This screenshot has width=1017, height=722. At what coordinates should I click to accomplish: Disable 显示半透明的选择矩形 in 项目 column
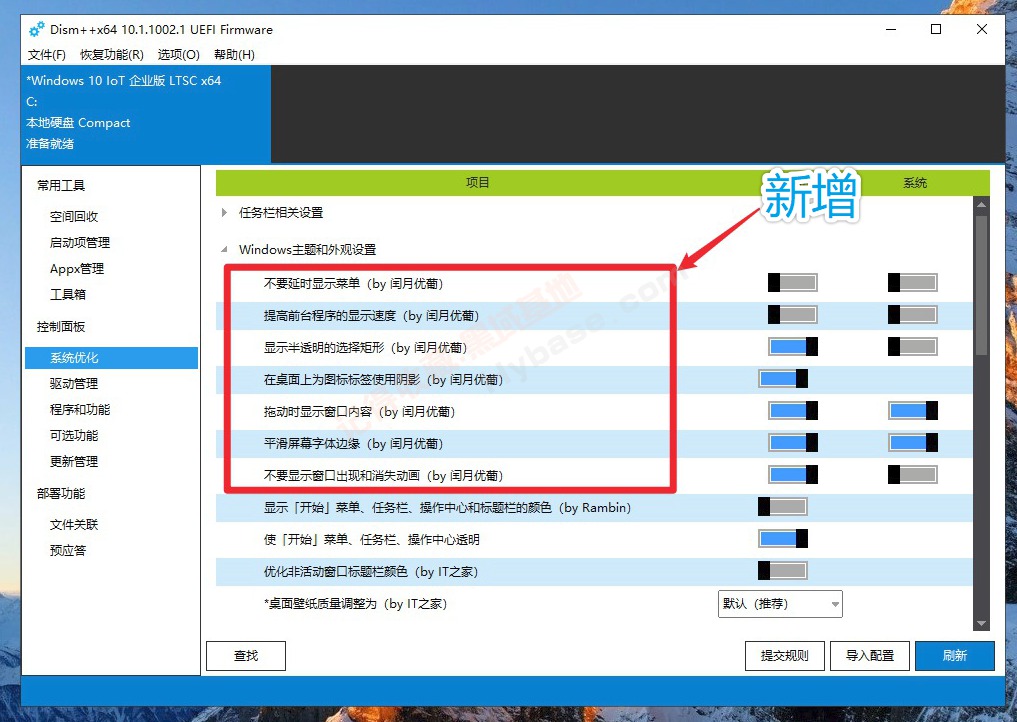click(793, 346)
